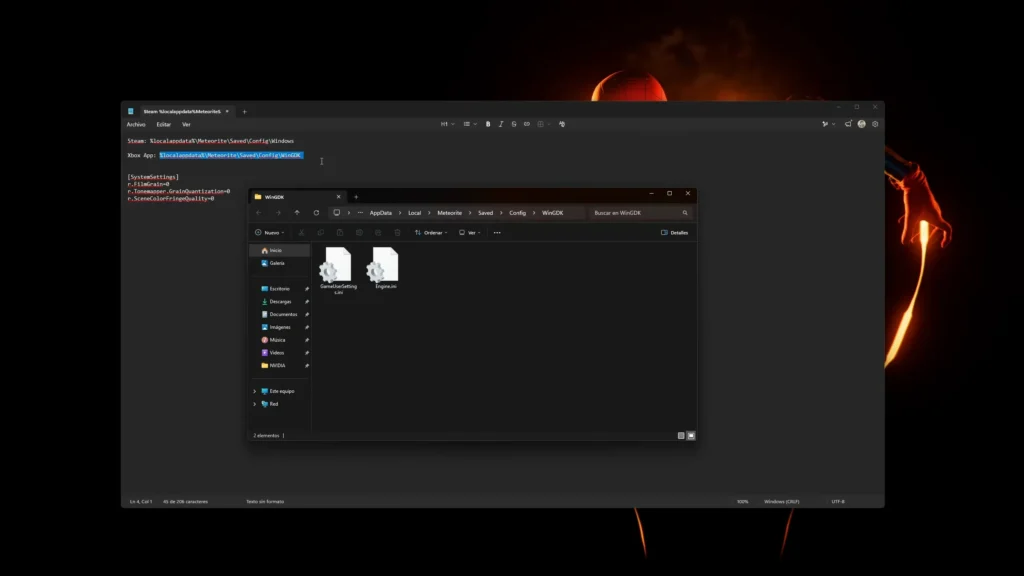This screenshot has height=576, width=1024.
Task: Toggle bold formatting in Notepad
Action: click(x=488, y=124)
